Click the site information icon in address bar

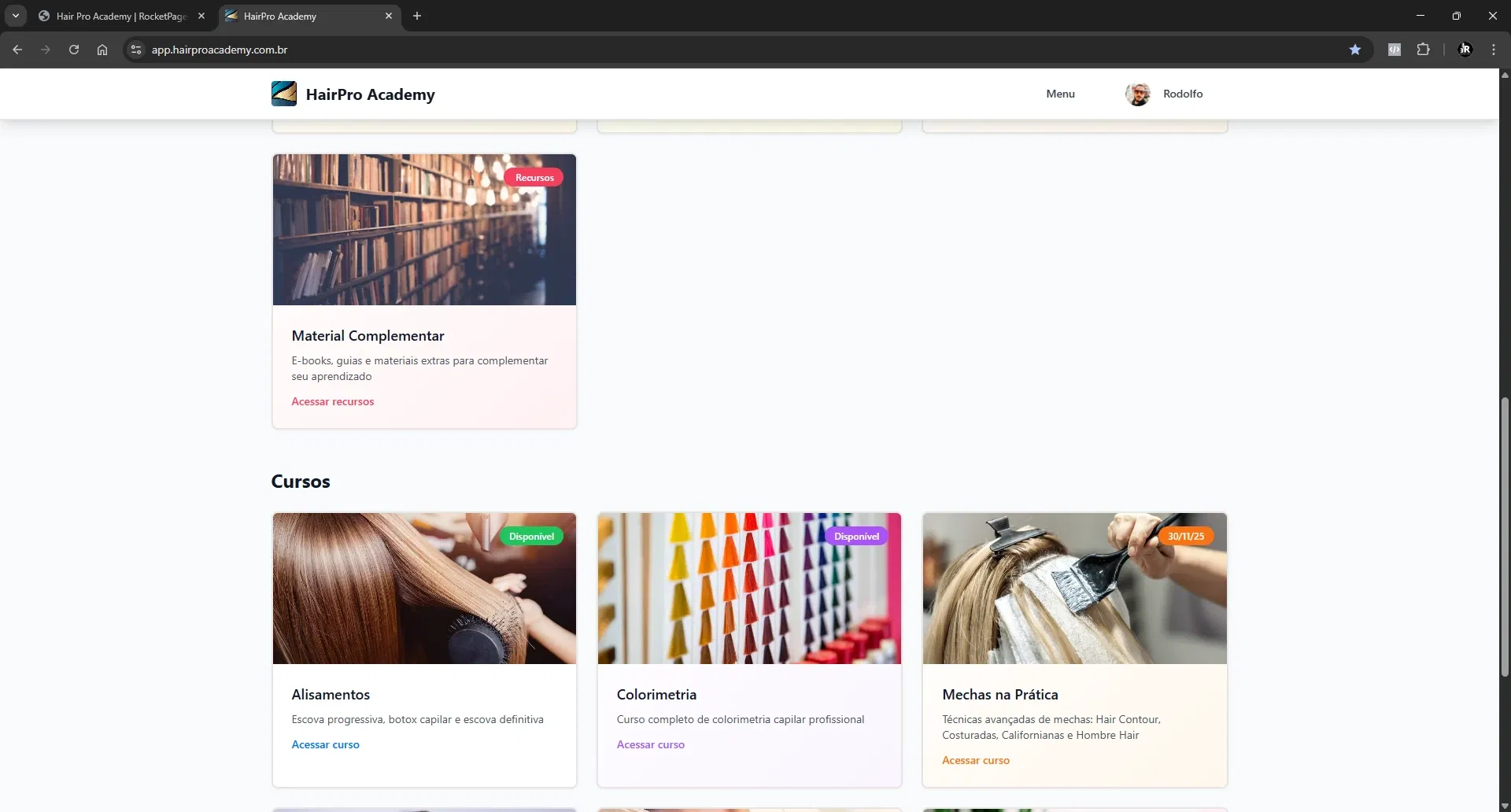[136, 50]
